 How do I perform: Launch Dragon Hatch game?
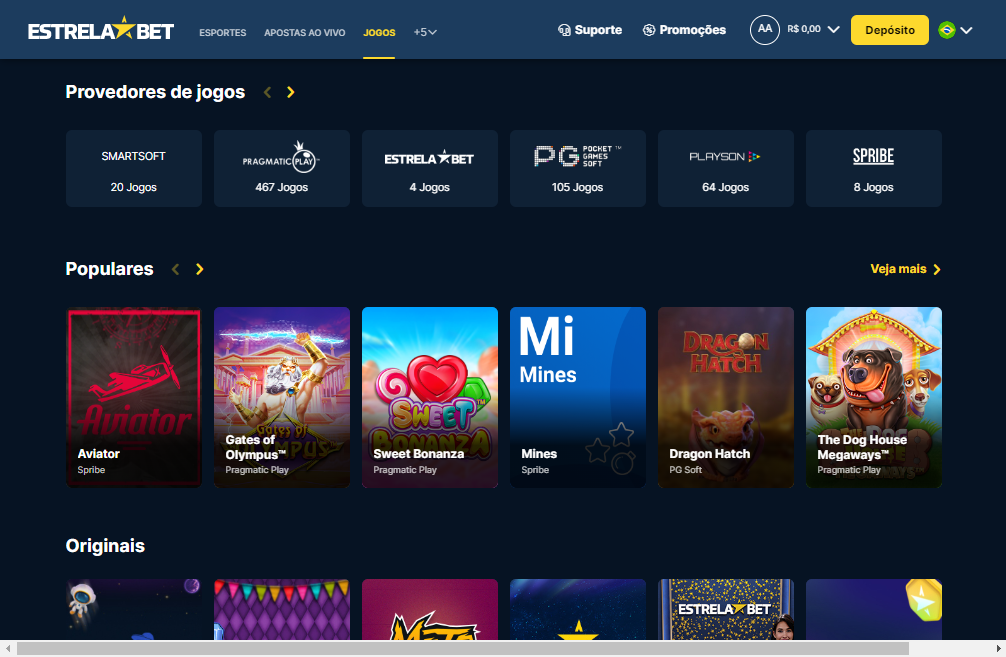726,397
